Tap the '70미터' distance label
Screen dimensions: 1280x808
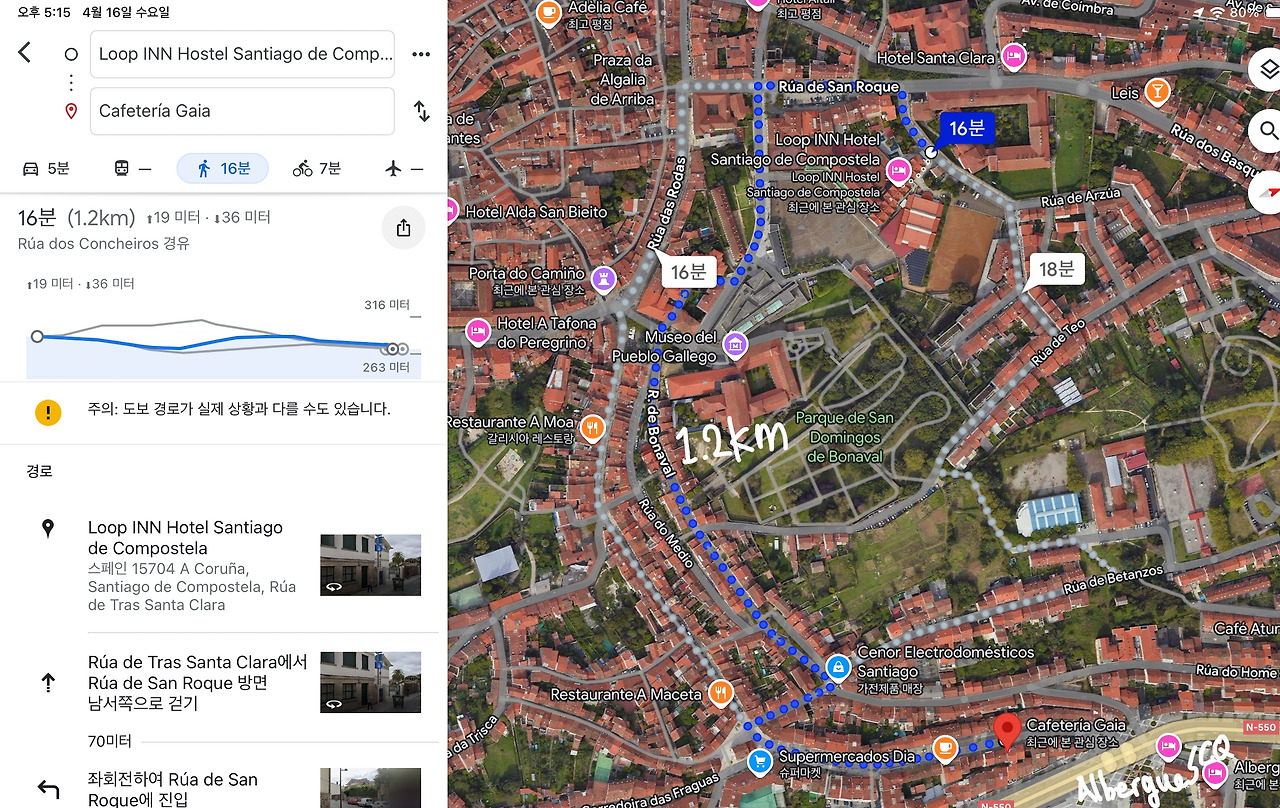pyautogui.click(x=110, y=741)
